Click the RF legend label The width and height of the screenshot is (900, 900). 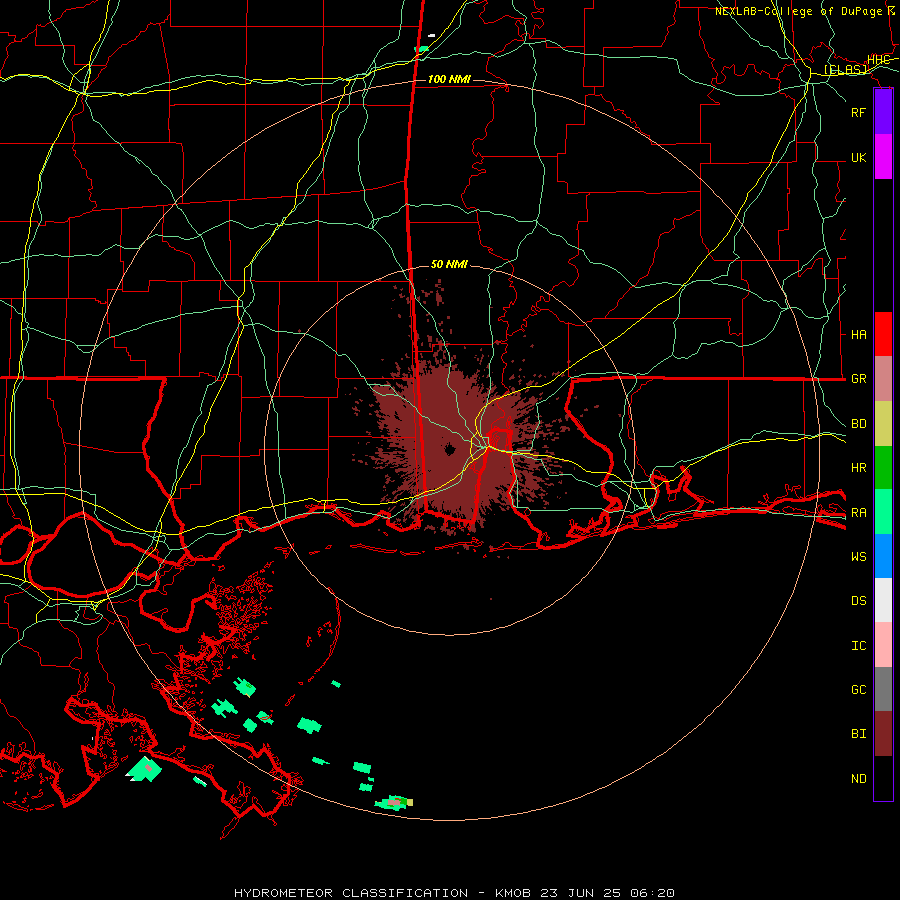[x=858, y=112]
